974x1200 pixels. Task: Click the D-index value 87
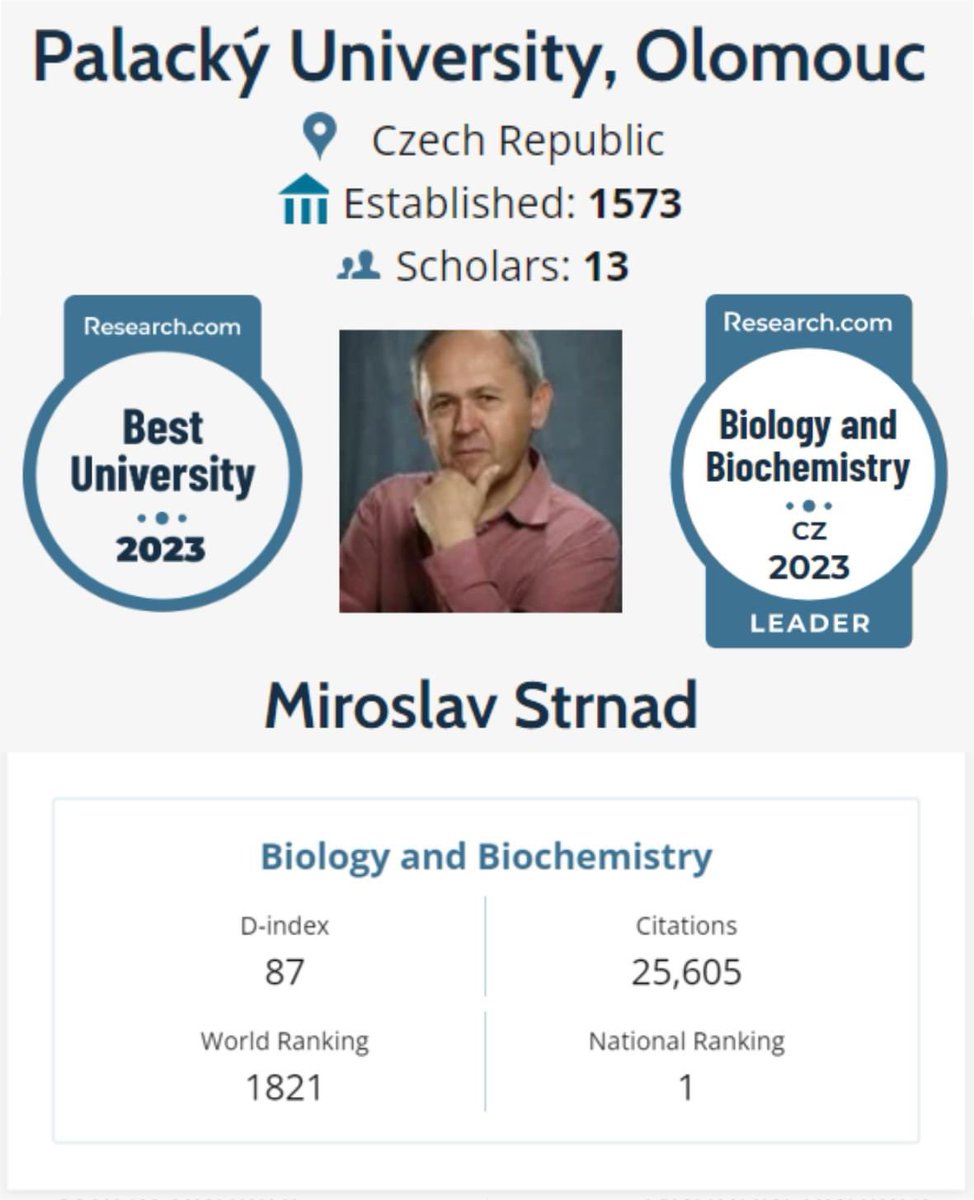(x=284, y=972)
